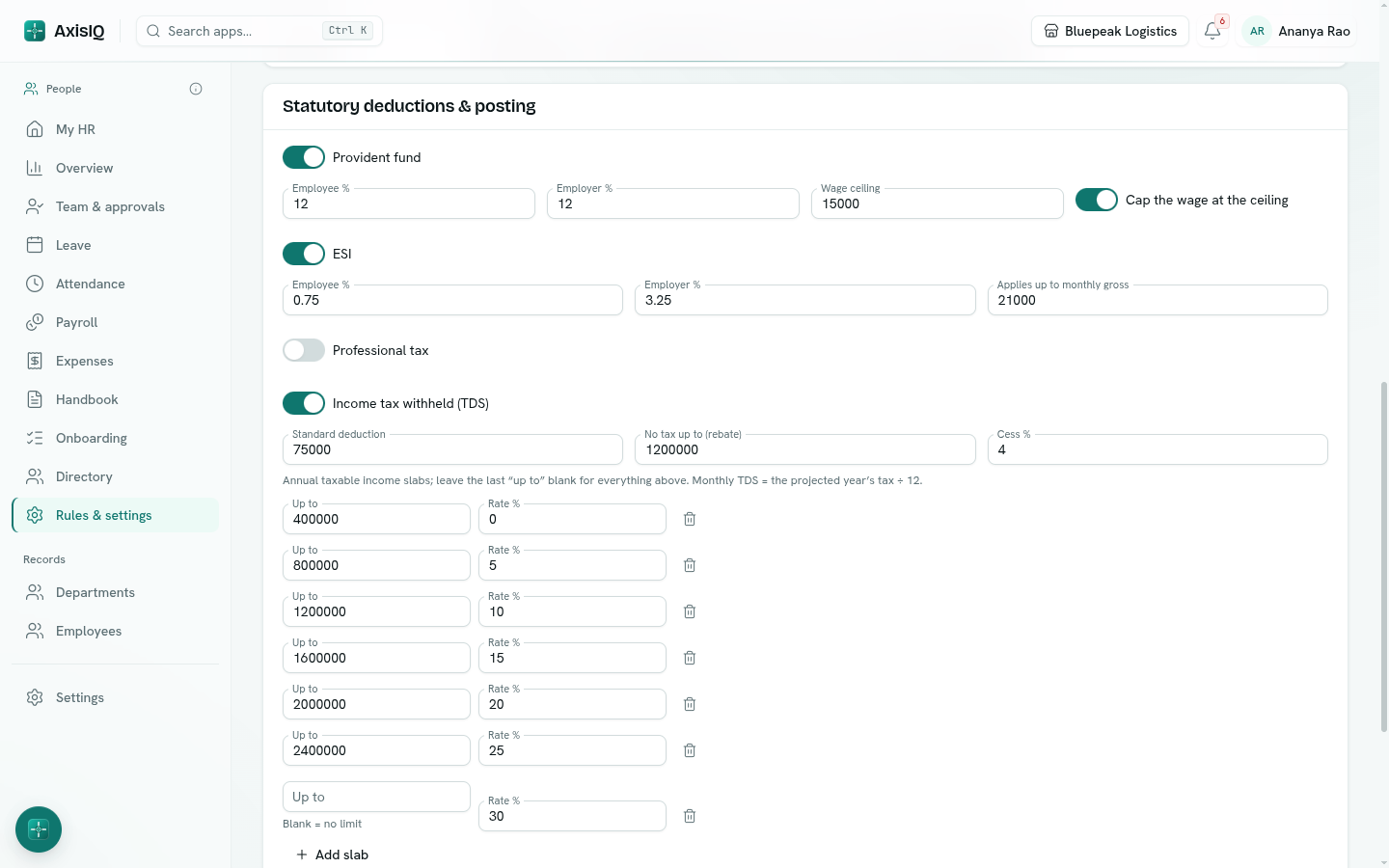Click the People info icon
Screen dimensions: 1389x868
196,89
